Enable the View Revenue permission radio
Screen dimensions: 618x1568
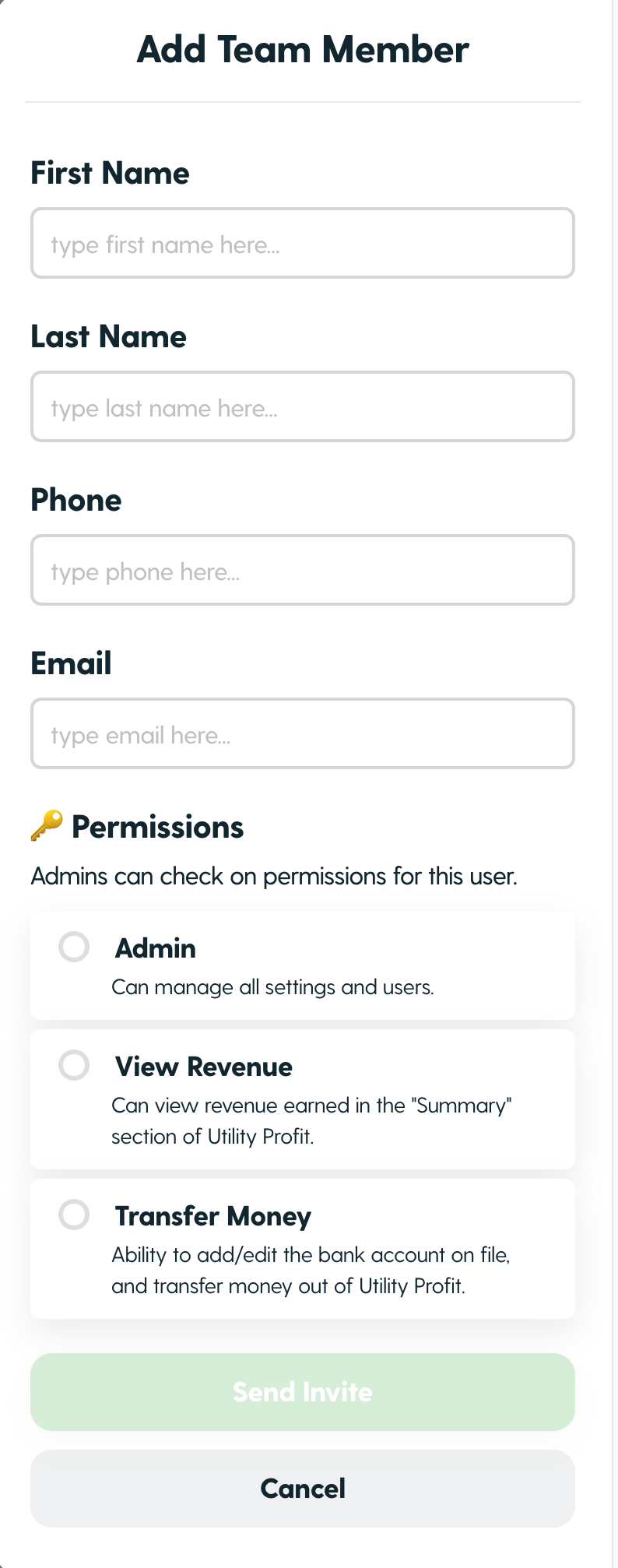75,1065
